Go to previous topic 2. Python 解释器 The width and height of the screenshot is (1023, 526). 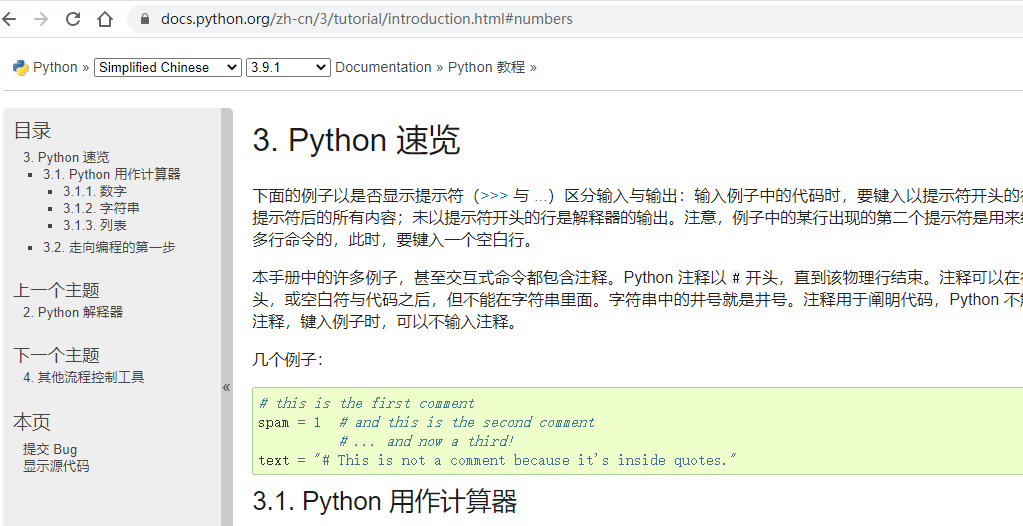pos(73,312)
